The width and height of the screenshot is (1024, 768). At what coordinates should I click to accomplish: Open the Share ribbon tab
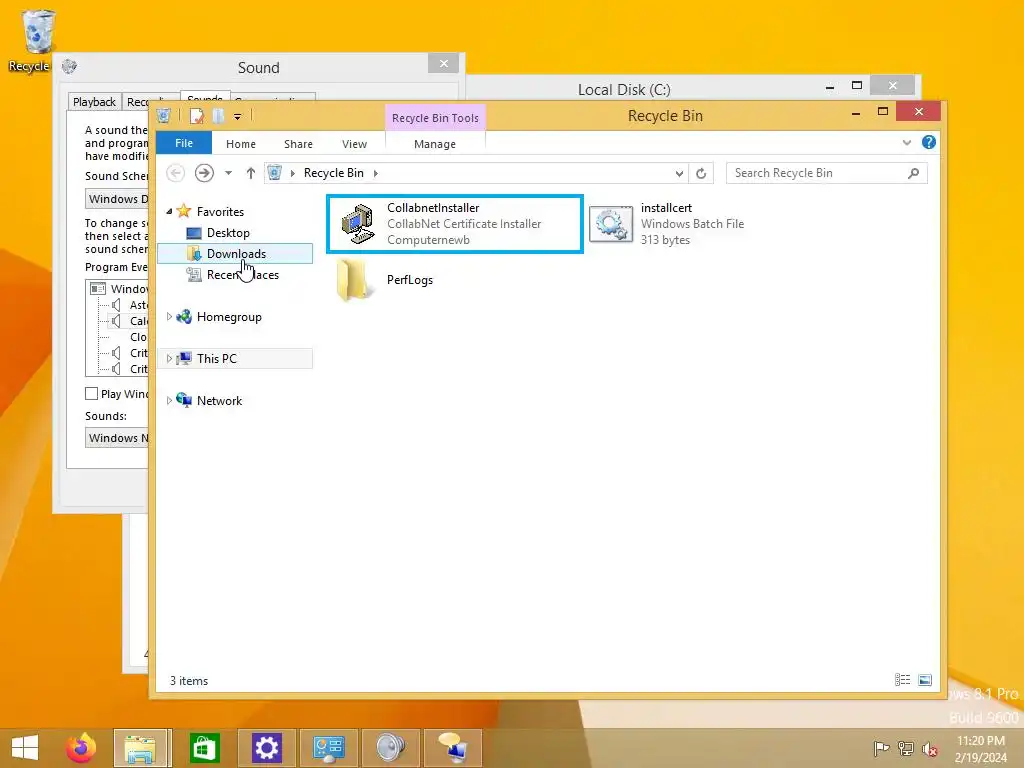point(298,144)
